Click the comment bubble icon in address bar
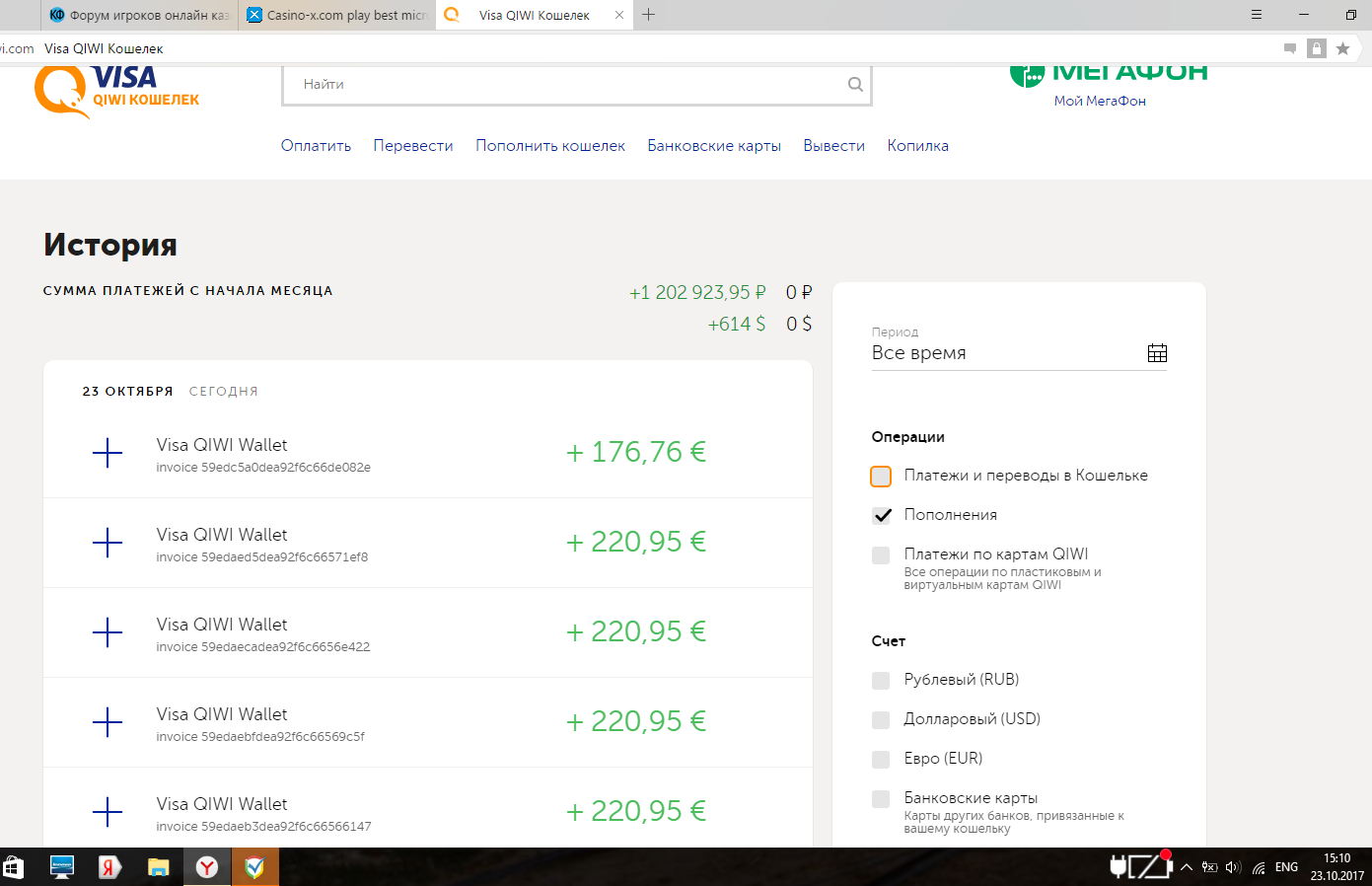This screenshot has height=886, width=1372. [x=1289, y=48]
